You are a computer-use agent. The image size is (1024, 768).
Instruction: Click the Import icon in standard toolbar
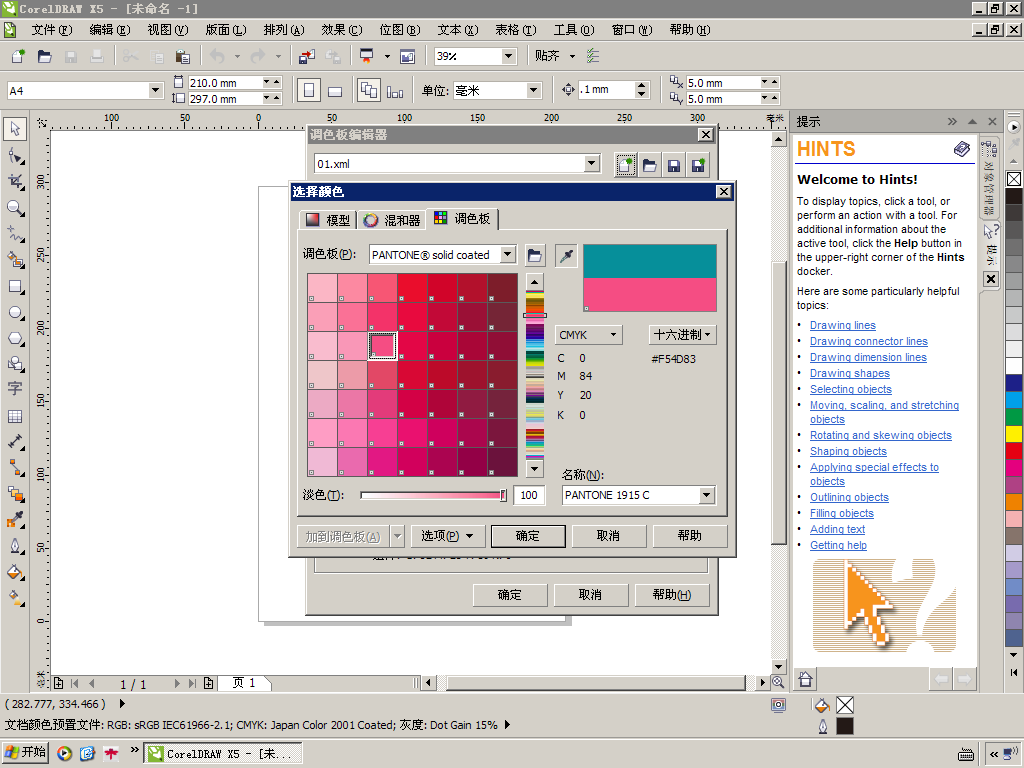(x=306, y=56)
